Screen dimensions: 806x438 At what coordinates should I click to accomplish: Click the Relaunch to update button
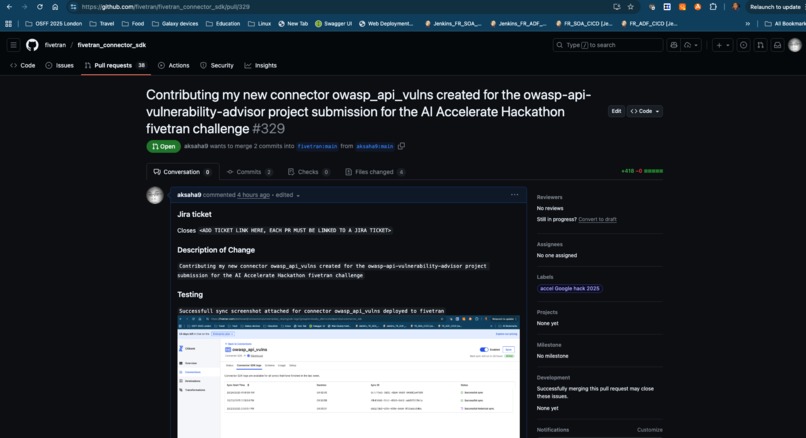pos(775,7)
